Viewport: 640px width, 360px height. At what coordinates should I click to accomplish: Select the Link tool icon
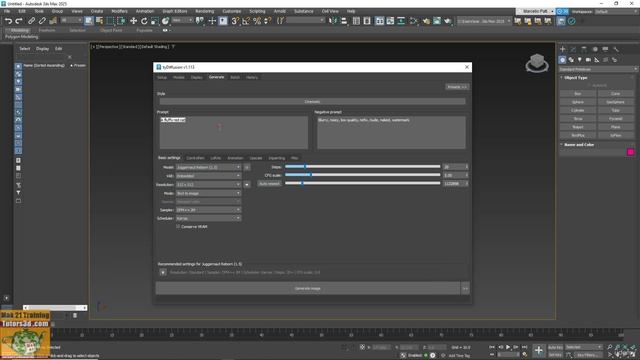(x=31, y=21)
